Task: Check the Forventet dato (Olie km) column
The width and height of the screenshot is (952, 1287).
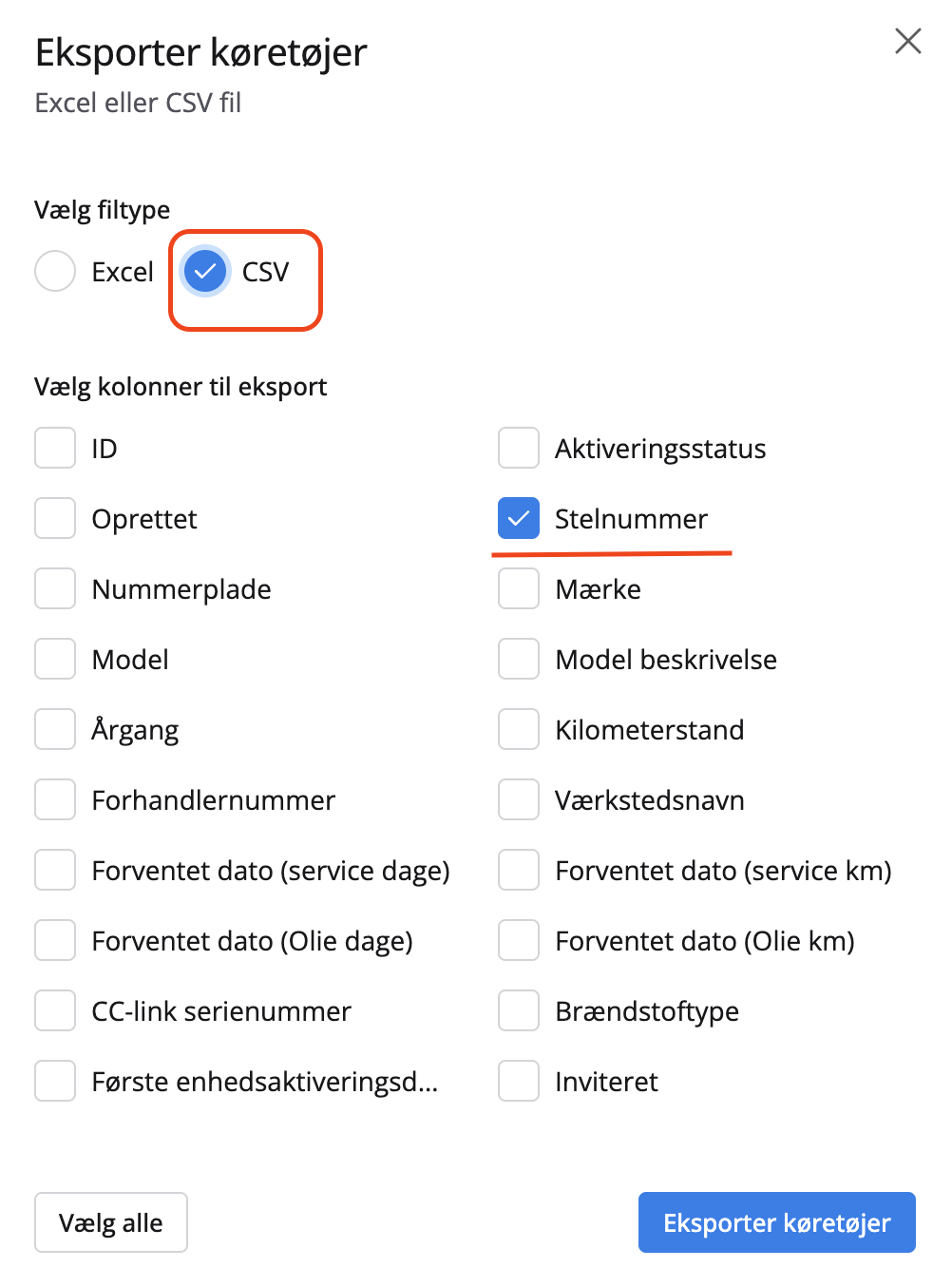Action: pos(518,940)
